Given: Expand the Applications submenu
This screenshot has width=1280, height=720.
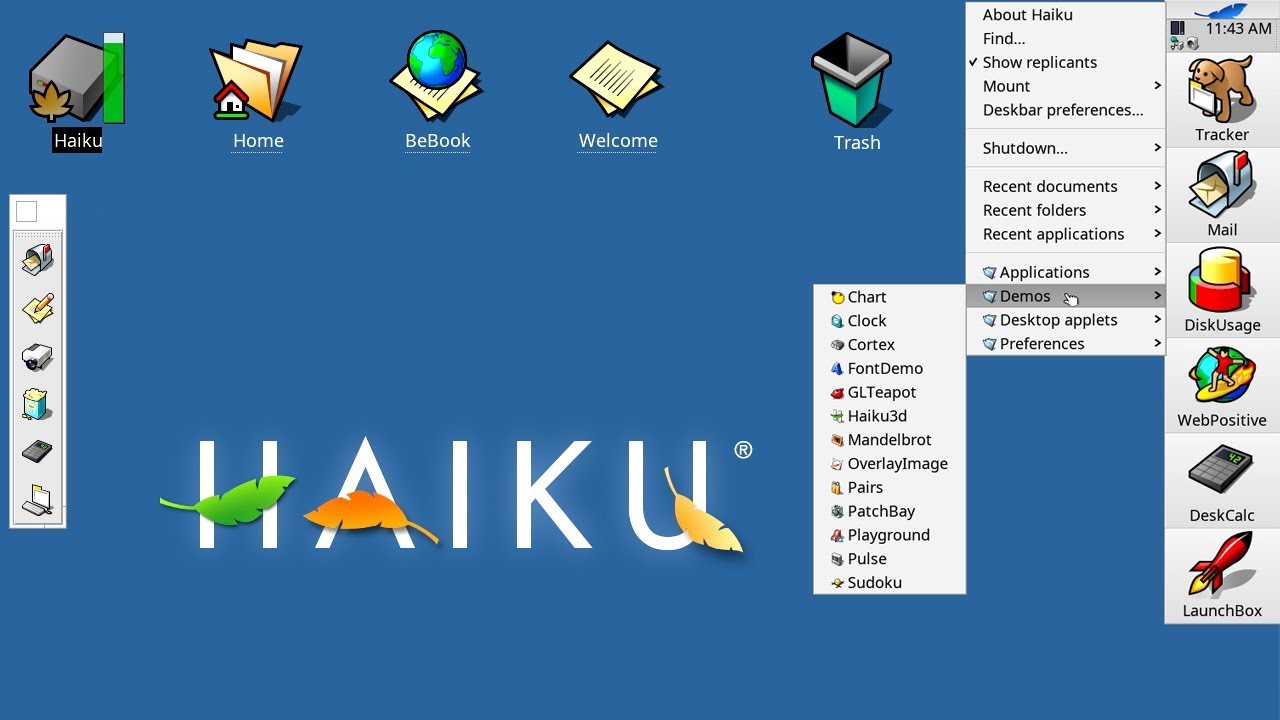Looking at the screenshot, I should pos(1043,271).
